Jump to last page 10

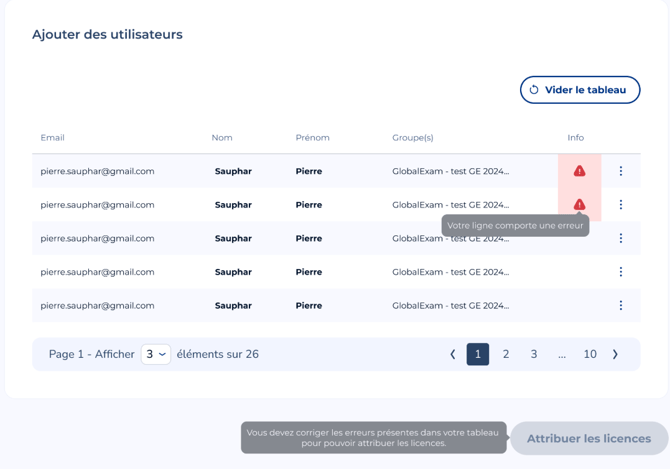coord(590,354)
